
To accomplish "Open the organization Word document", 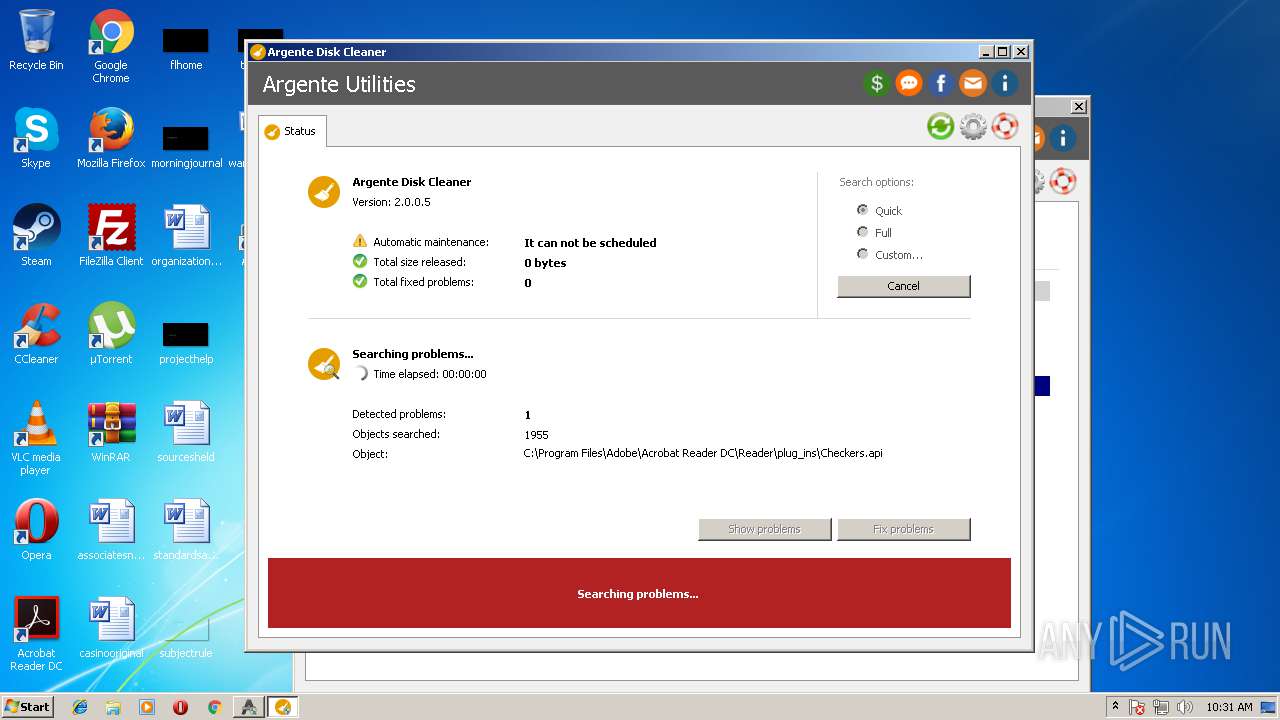I will [x=186, y=236].
